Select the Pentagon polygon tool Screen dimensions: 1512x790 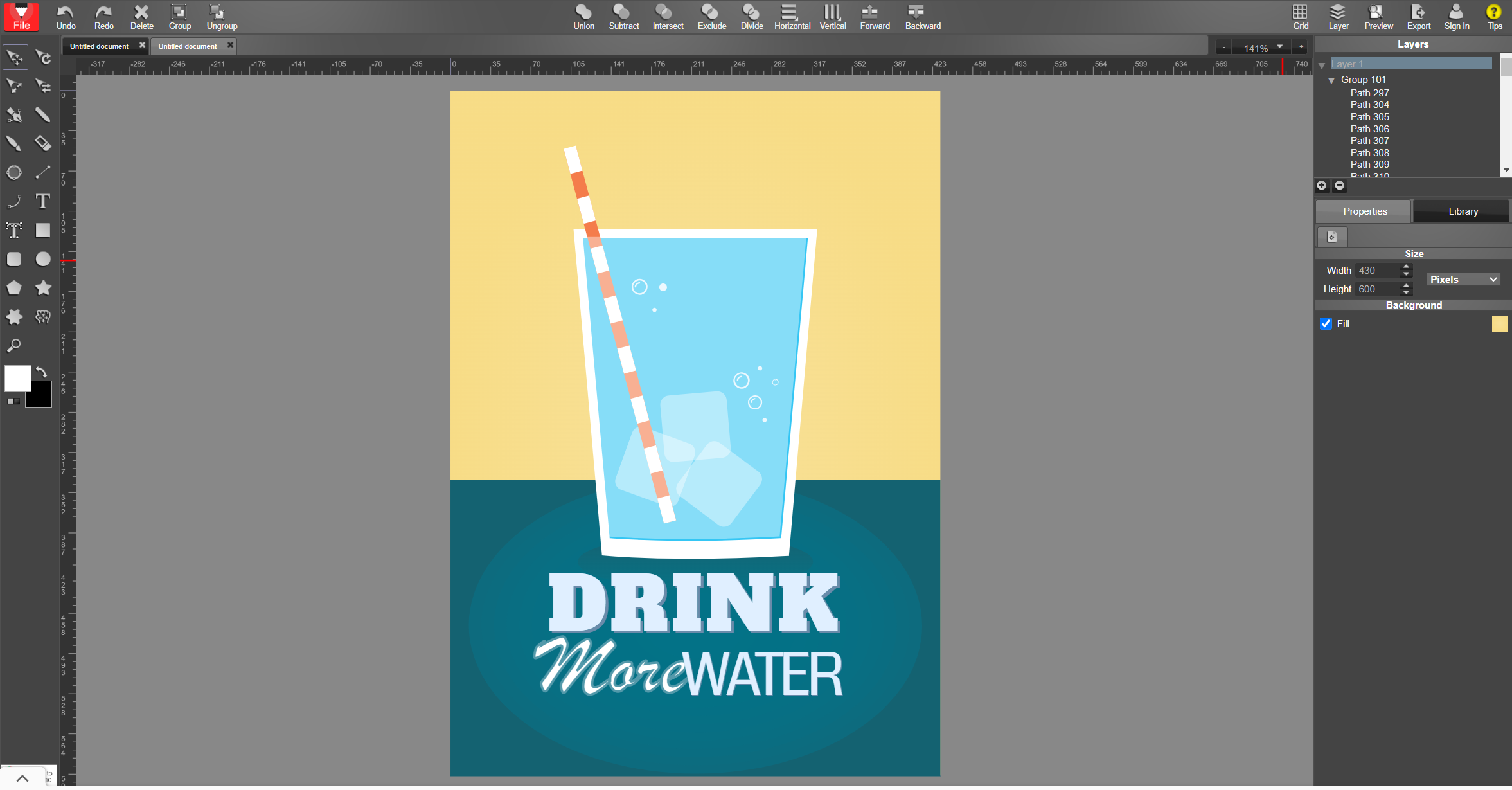point(14,288)
